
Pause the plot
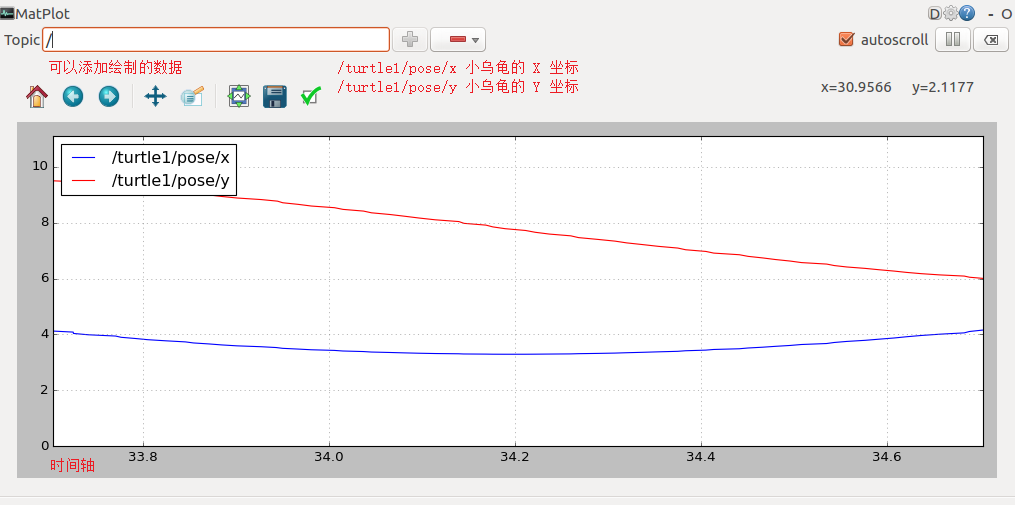(953, 40)
